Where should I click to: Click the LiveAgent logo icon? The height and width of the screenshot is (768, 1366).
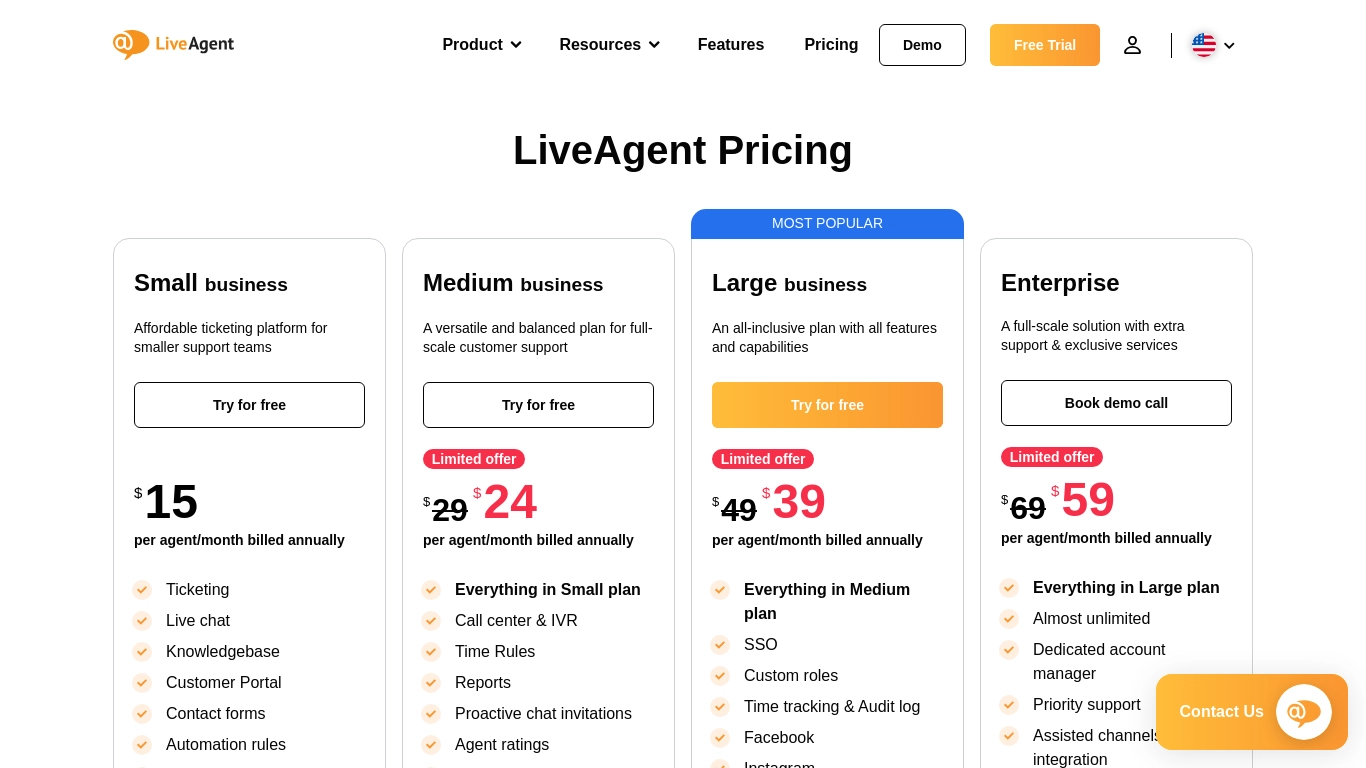pos(131,44)
